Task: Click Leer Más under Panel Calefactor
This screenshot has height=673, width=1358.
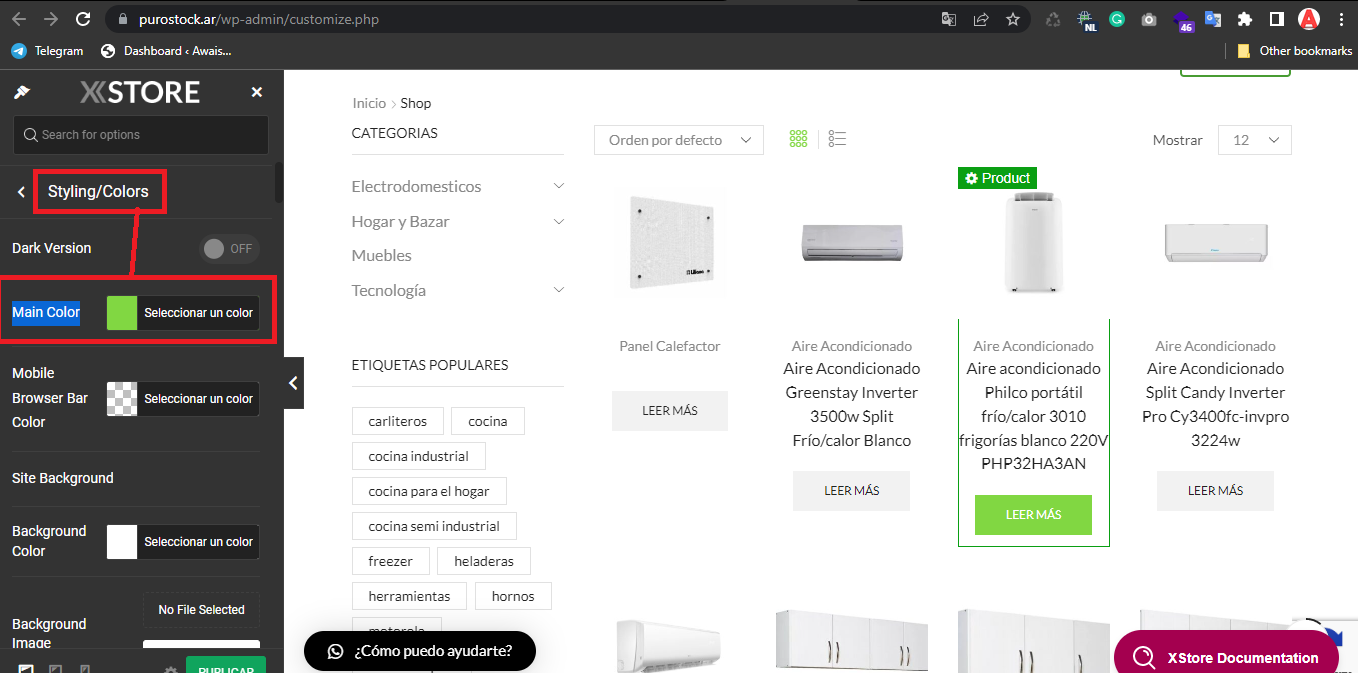Action: tap(670, 411)
